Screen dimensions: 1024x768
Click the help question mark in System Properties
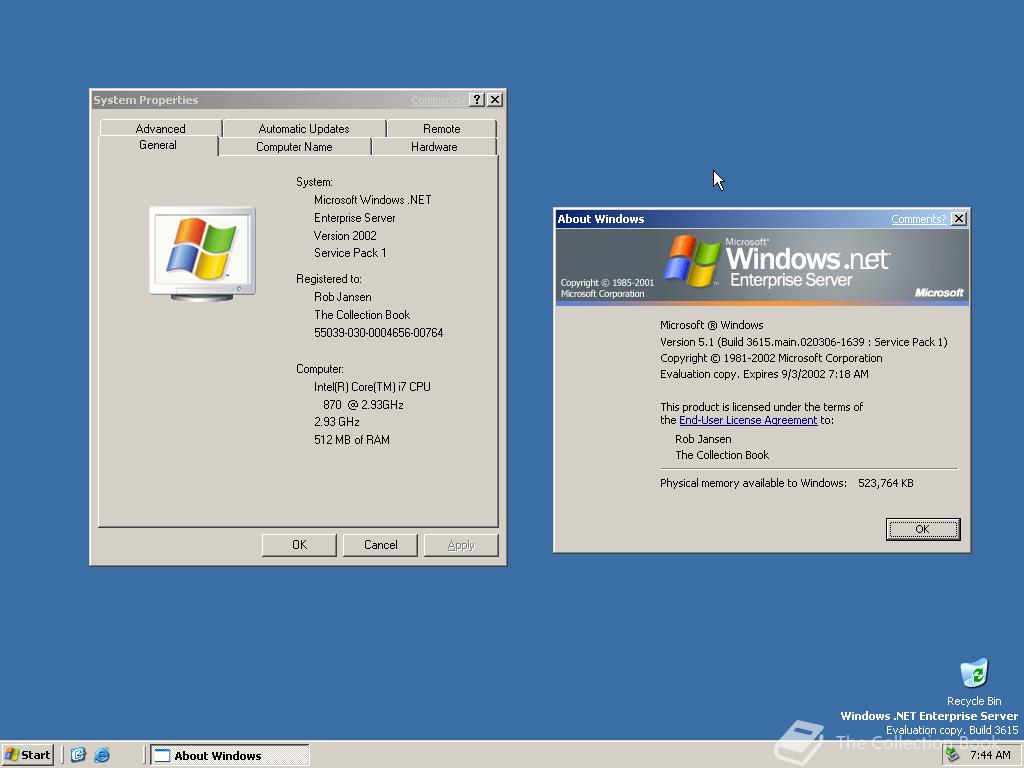click(x=477, y=100)
